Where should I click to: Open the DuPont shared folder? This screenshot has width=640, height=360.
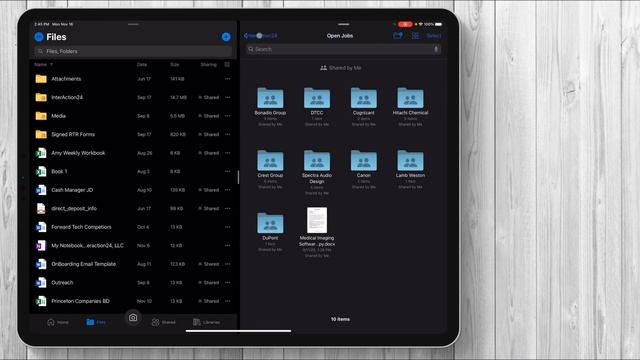(x=270, y=223)
